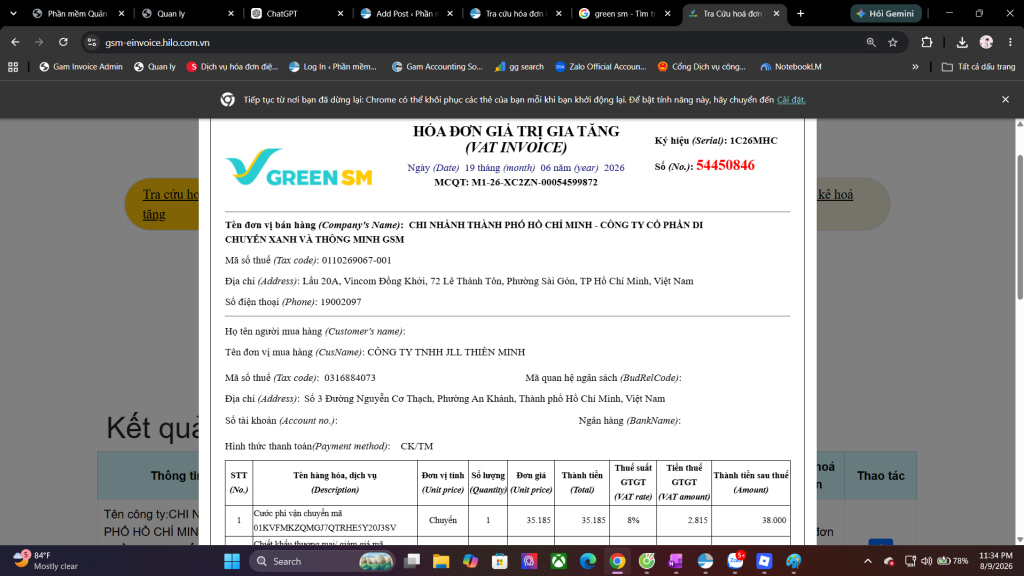Open Microsoft Edge from the taskbar
1024x576 pixels.
point(588,561)
